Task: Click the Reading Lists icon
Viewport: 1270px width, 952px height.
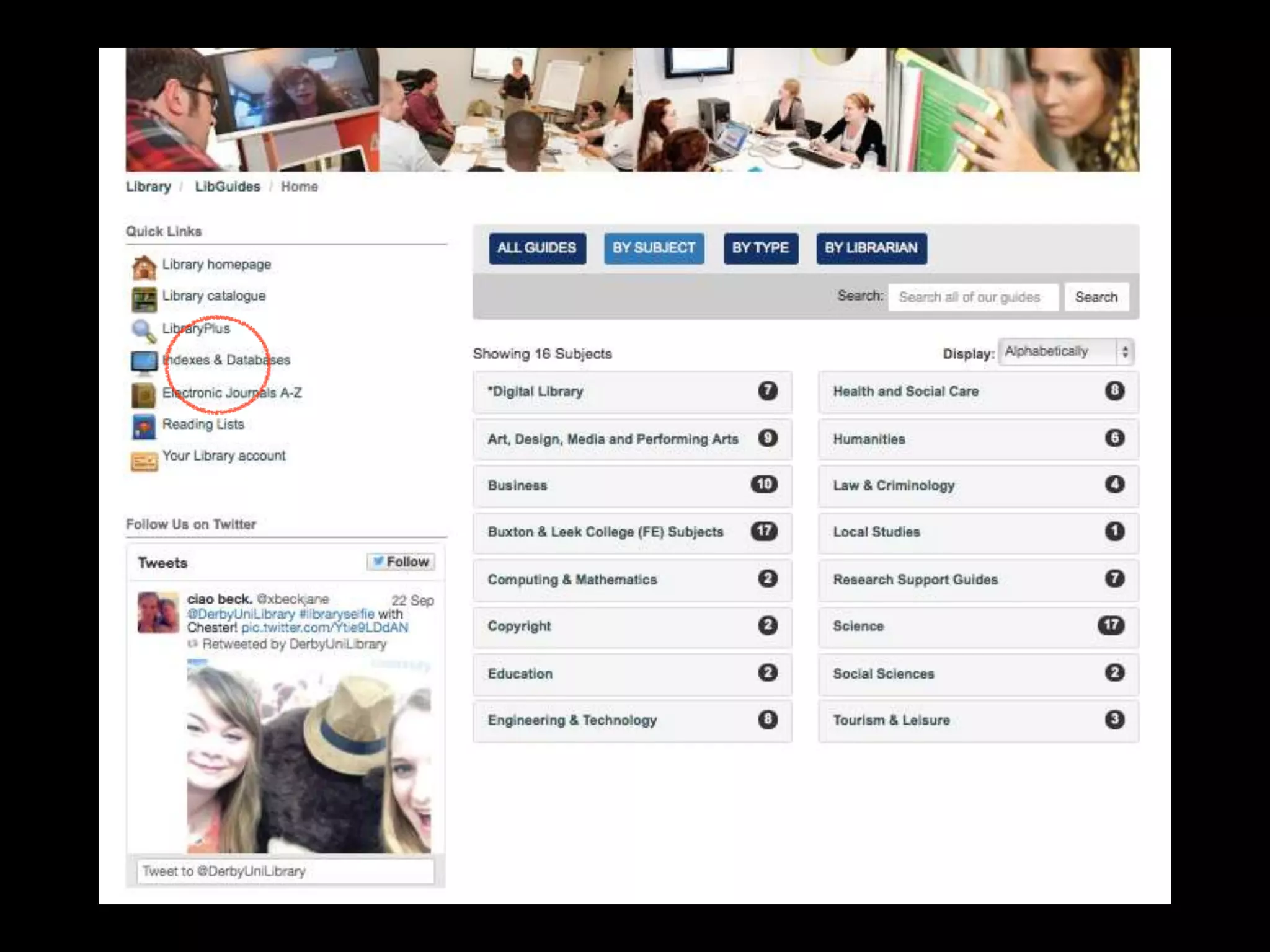Action: [144, 427]
